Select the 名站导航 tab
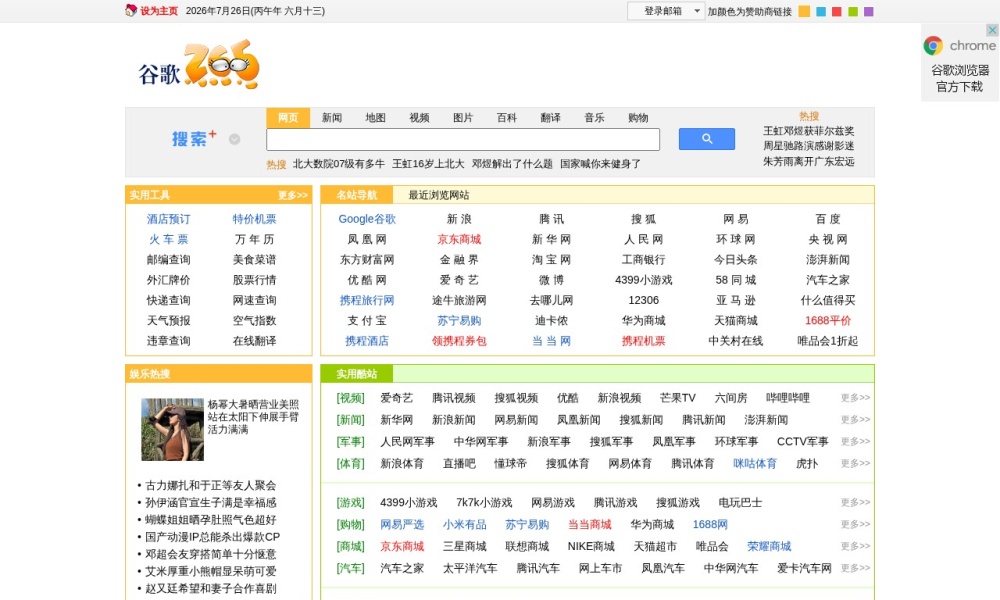 click(x=357, y=195)
